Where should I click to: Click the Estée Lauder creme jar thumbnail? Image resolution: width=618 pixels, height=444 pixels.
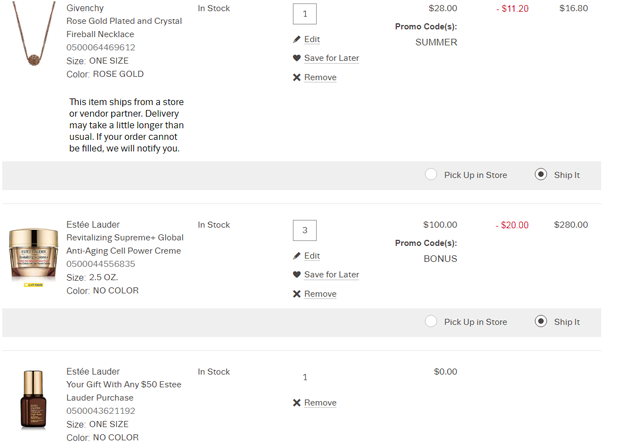coord(33,256)
